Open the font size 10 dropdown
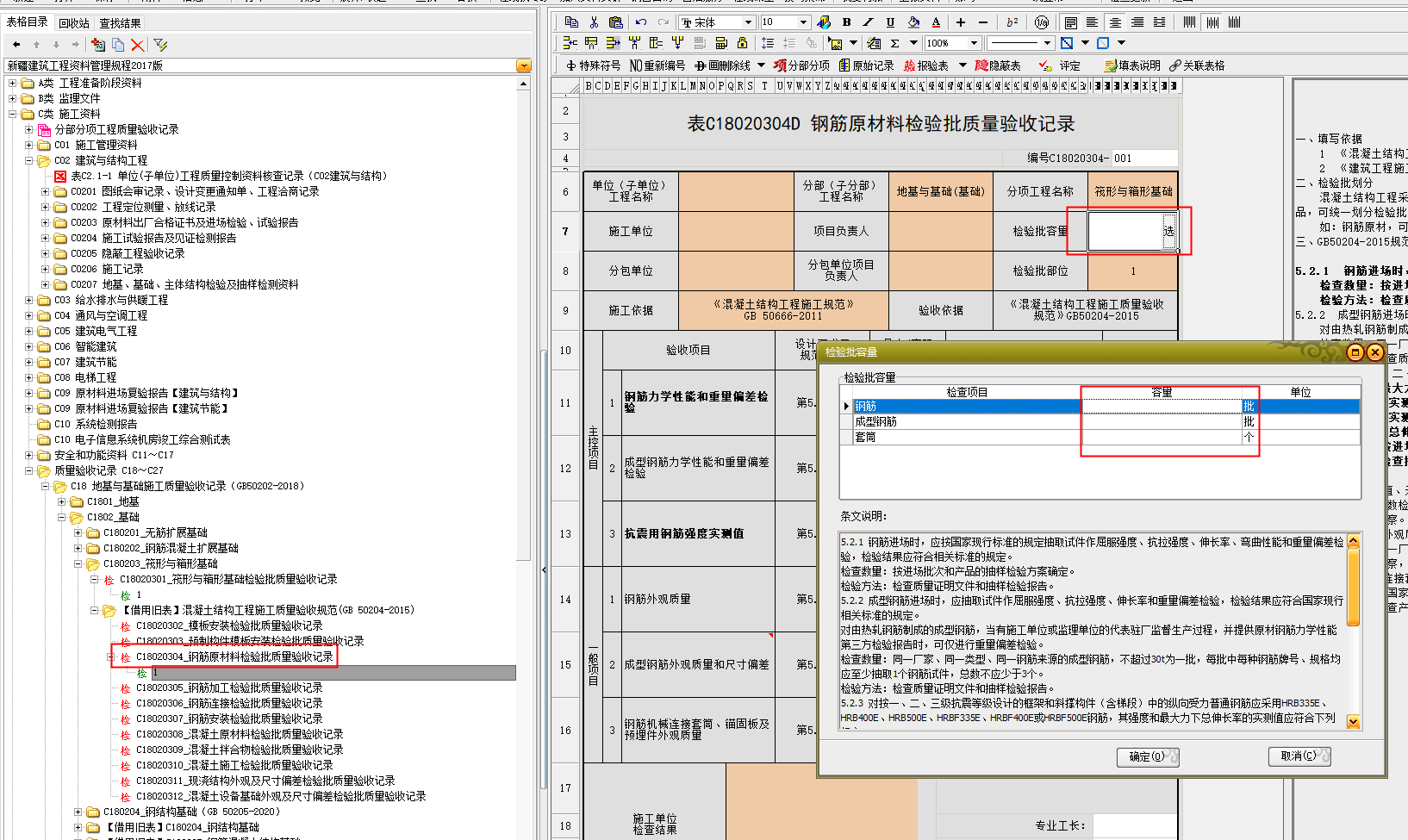Viewport: 1408px width, 840px height. 803,22
